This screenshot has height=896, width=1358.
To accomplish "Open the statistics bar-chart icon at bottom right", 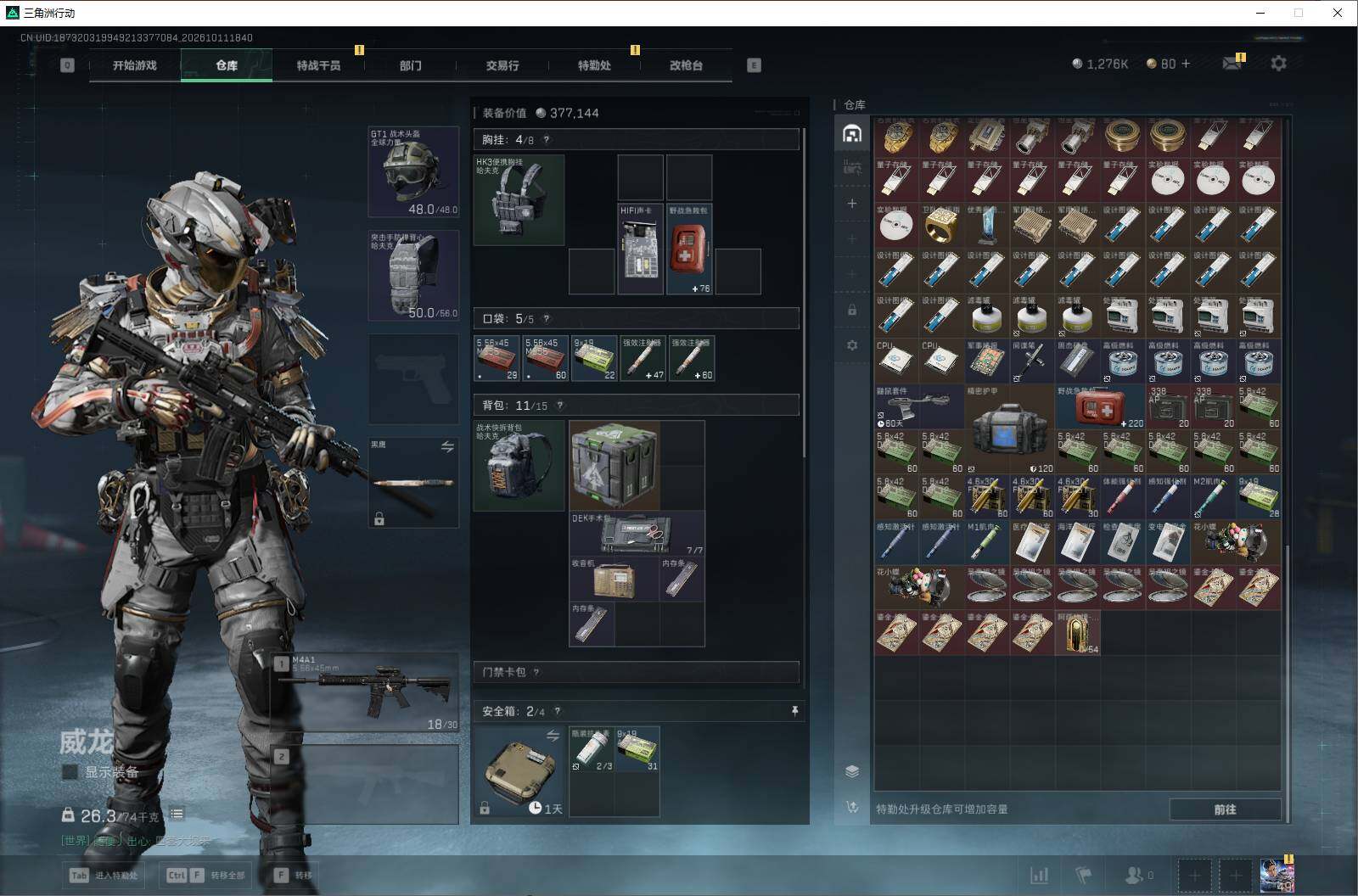I will (1039, 875).
